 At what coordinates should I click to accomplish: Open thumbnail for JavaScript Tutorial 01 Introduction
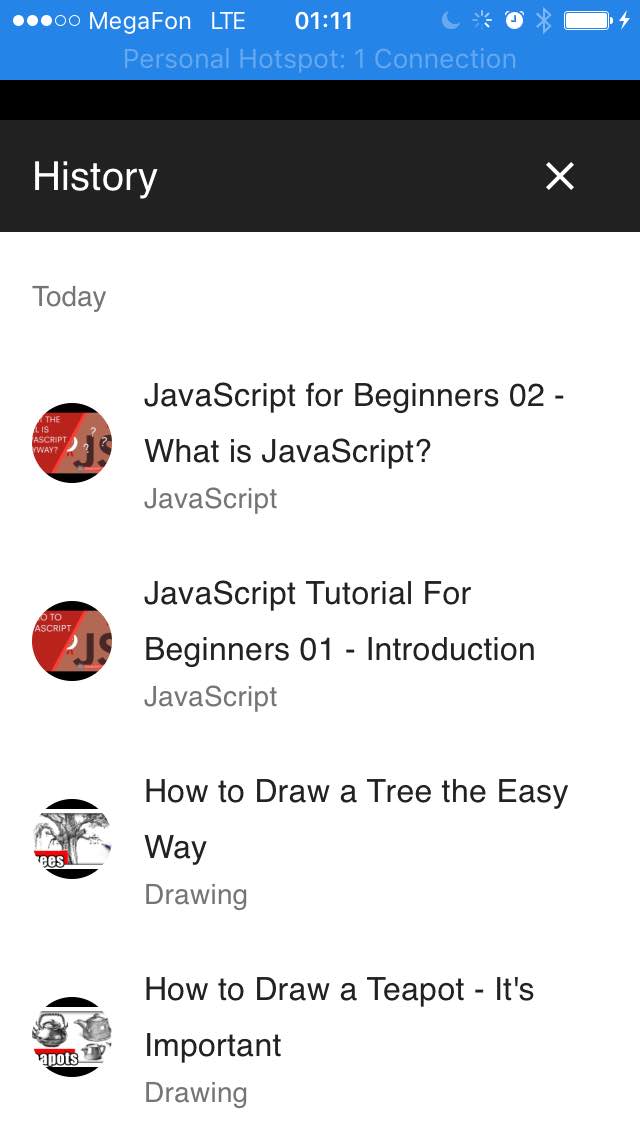point(71,641)
